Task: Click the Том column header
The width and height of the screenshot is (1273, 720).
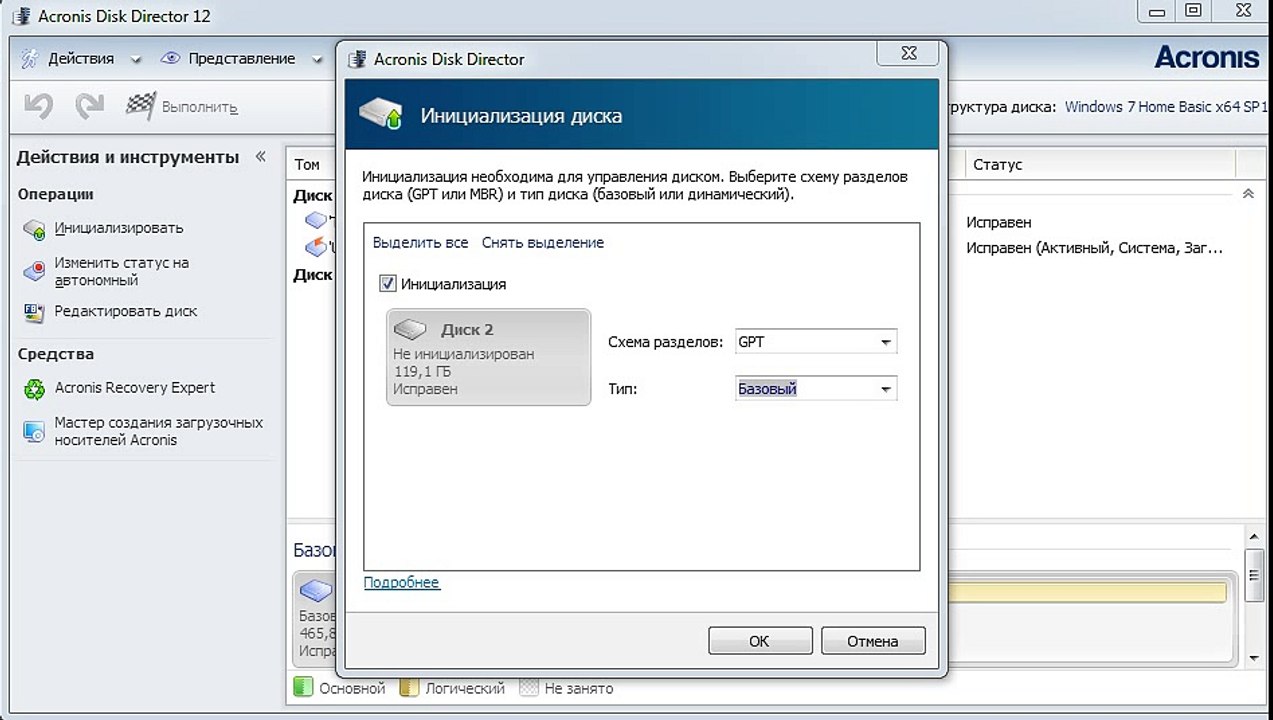Action: 308,164
